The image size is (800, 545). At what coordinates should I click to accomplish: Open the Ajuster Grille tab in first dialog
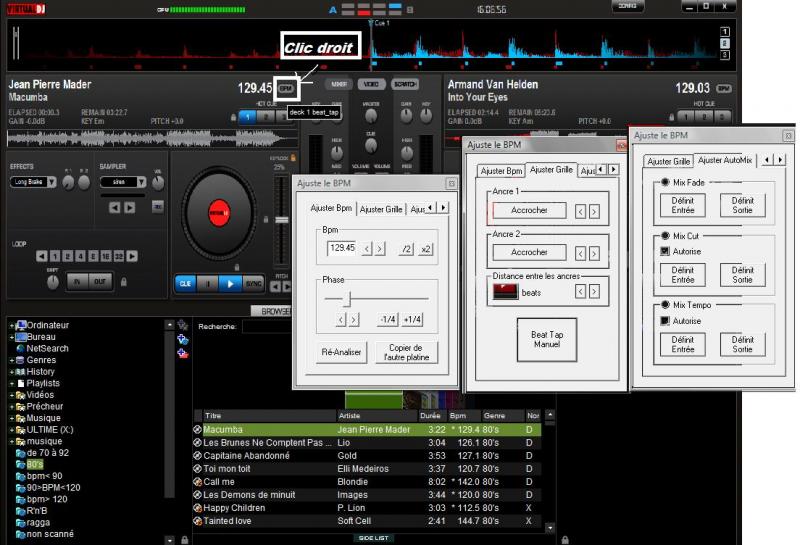pos(381,209)
